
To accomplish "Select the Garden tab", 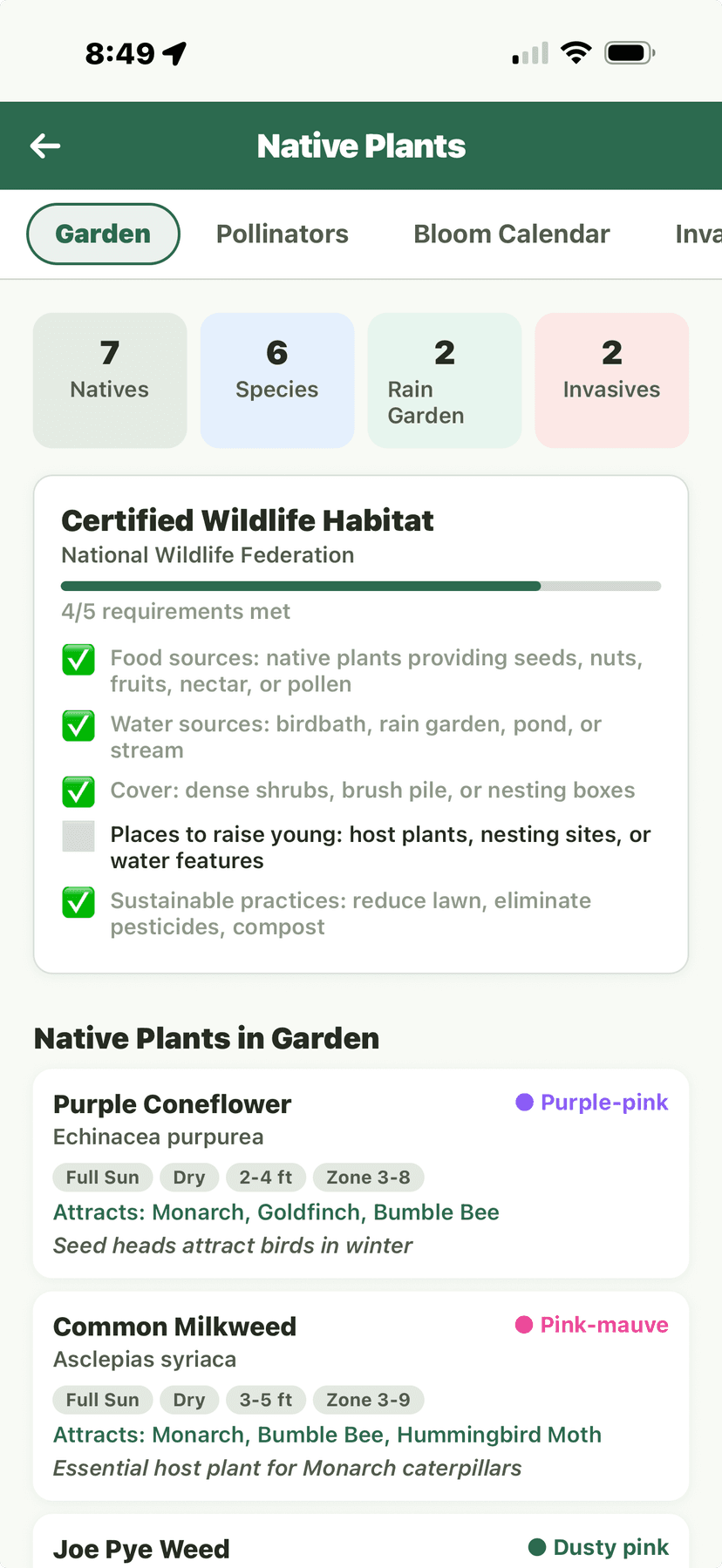I will [x=103, y=234].
